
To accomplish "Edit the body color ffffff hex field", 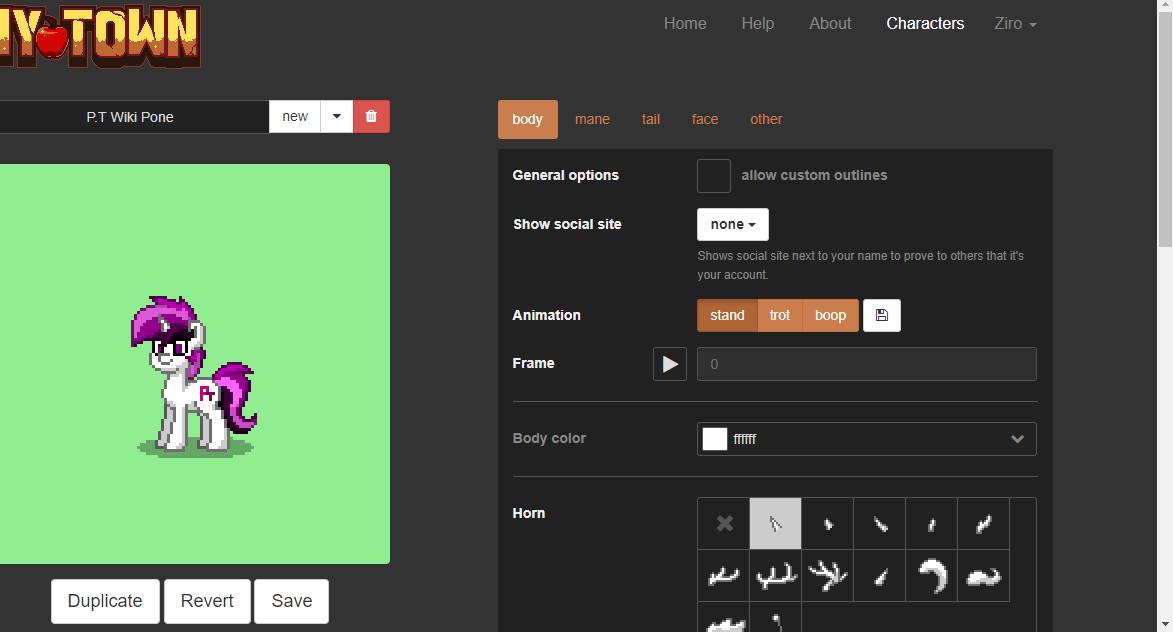I will [x=868, y=439].
